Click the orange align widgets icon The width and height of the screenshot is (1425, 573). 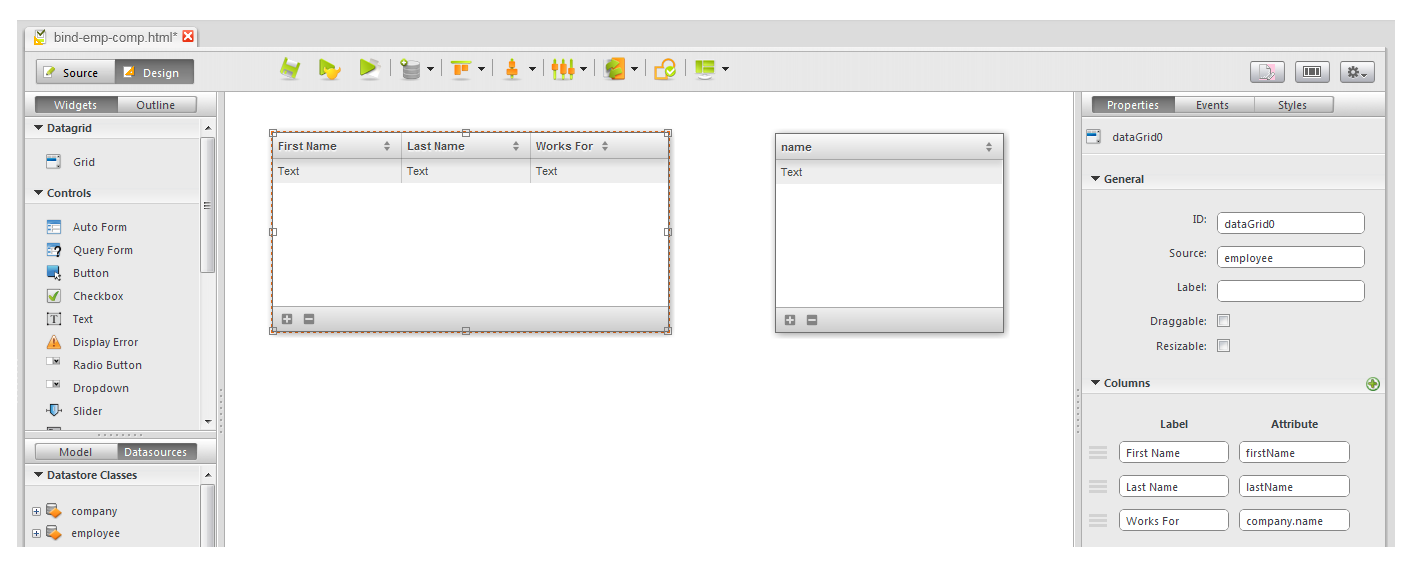tap(460, 69)
